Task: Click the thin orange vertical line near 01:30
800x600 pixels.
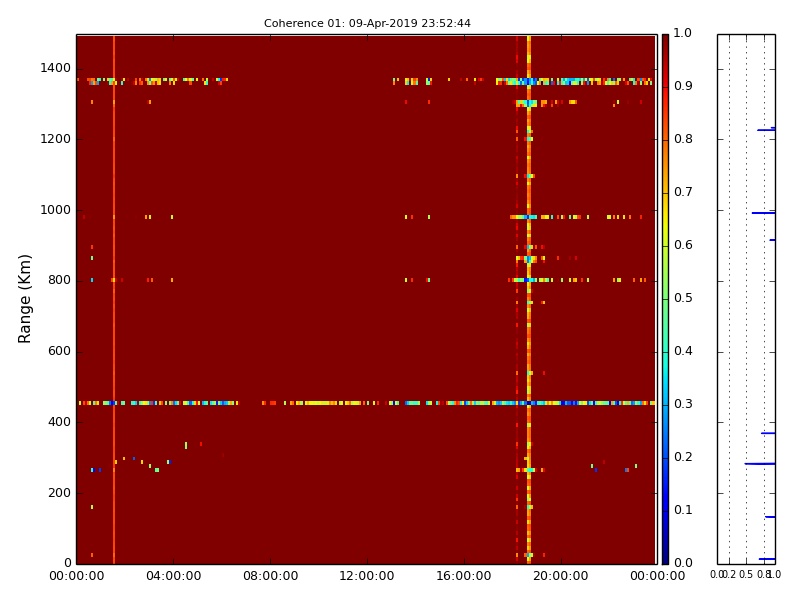Action: [114, 299]
